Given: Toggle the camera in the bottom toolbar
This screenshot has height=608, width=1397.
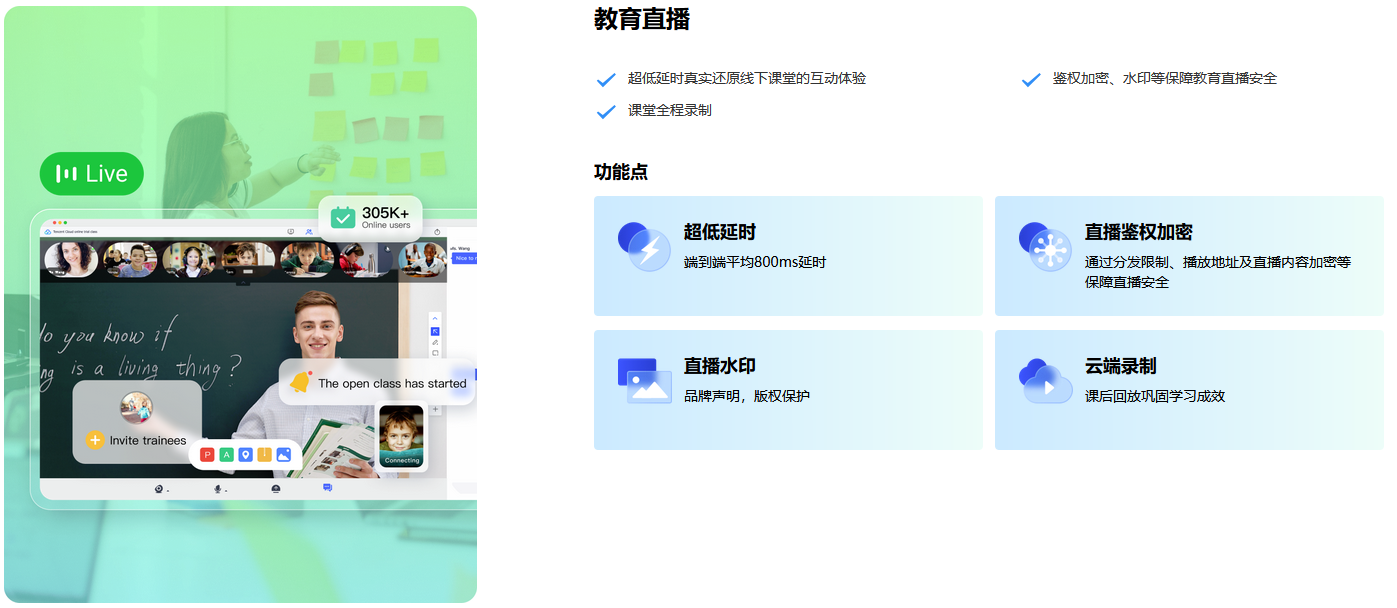Looking at the screenshot, I should 159,489.
